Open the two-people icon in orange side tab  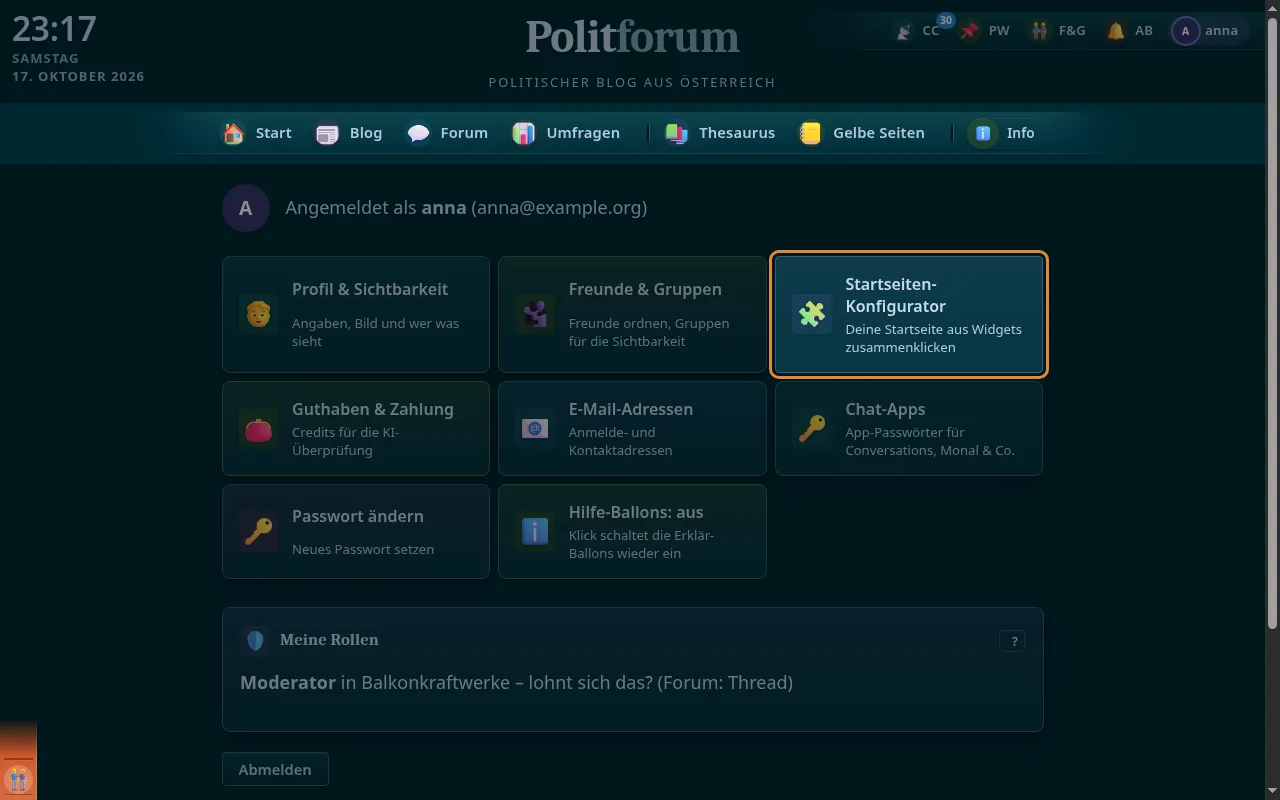18,778
